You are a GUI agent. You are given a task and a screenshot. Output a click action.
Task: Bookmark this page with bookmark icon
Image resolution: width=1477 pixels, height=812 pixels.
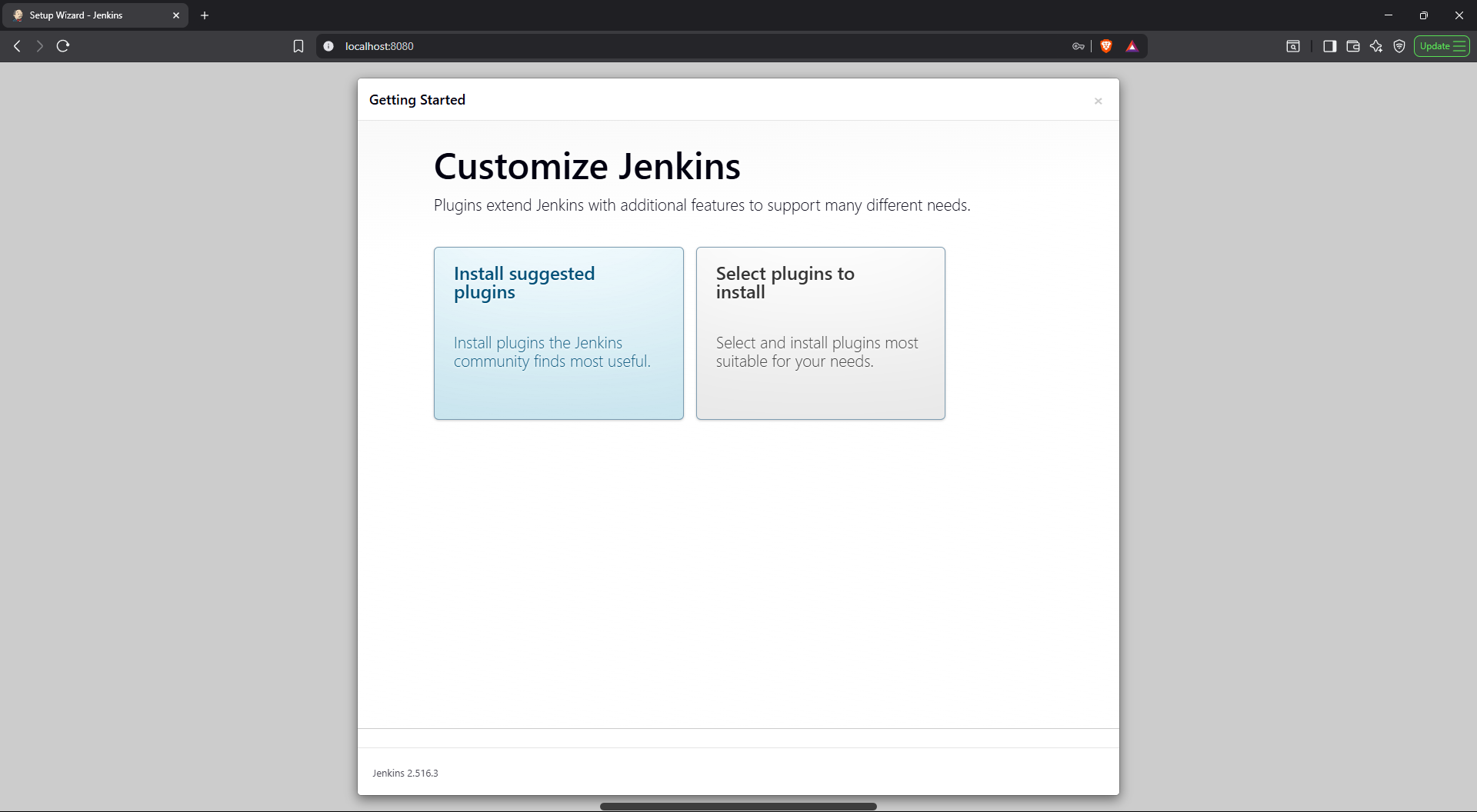298,46
